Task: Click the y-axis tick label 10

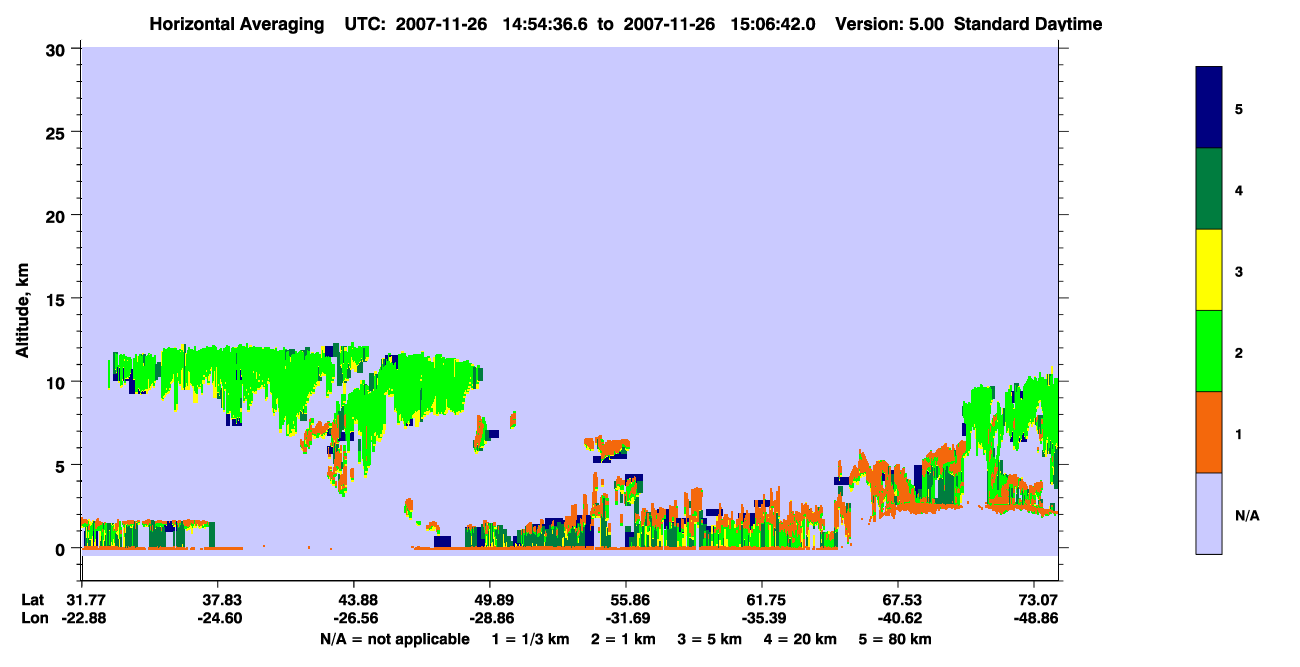Action: pyautogui.click(x=58, y=382)
